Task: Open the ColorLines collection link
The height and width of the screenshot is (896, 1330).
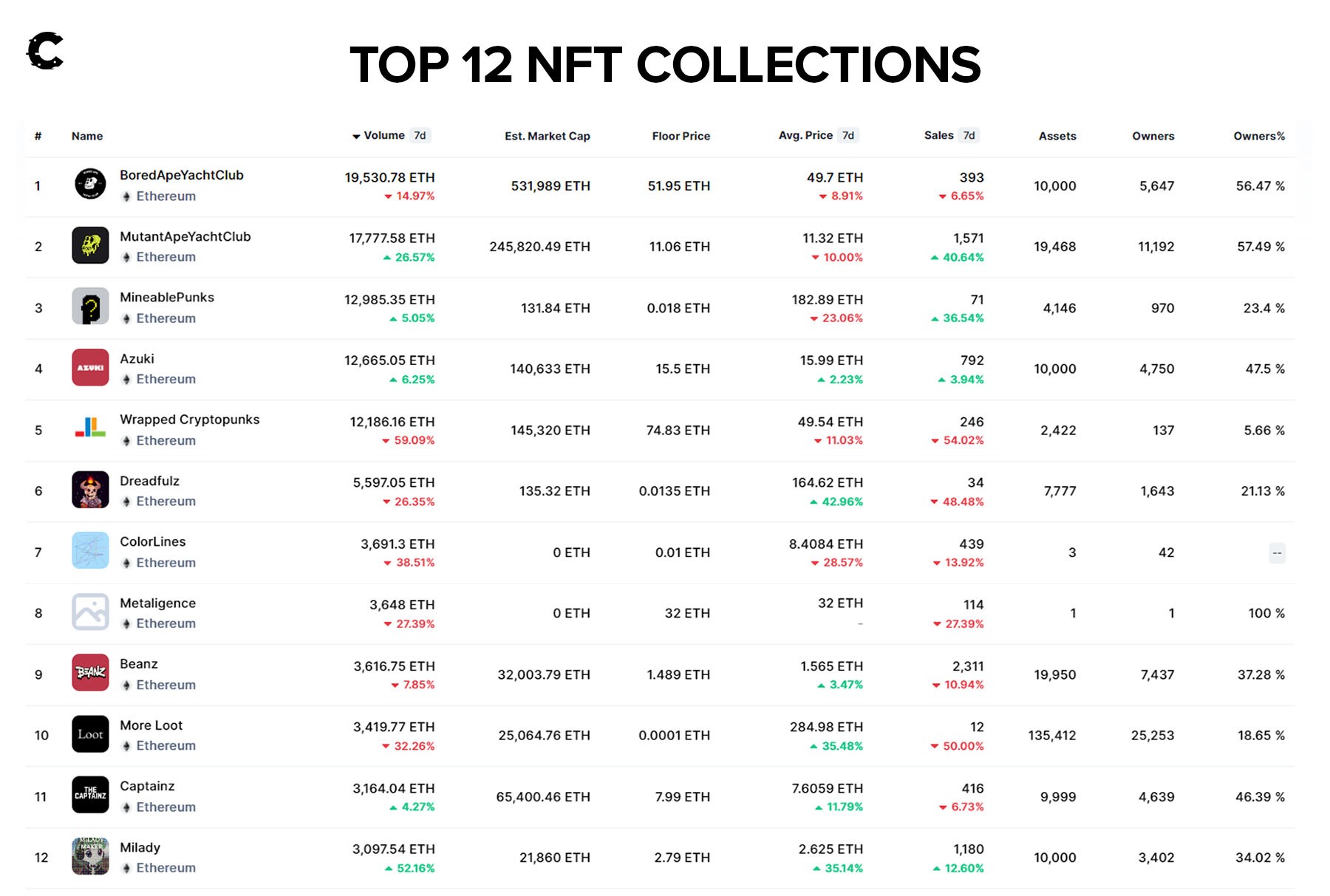Action: pos(153,541)
